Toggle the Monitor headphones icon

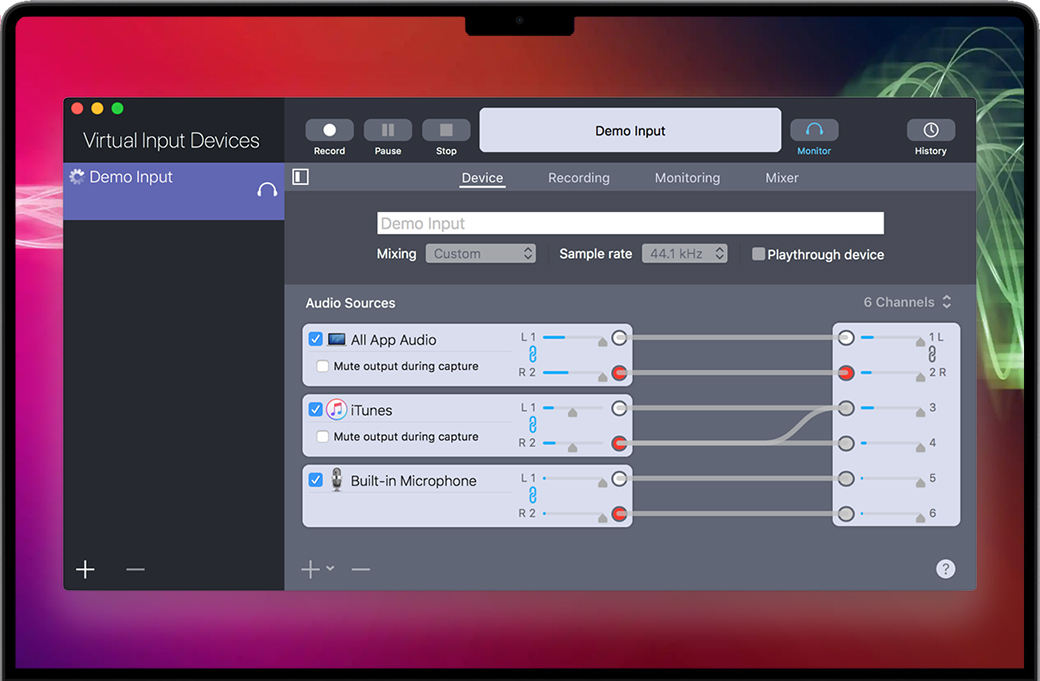click(814, 131)
